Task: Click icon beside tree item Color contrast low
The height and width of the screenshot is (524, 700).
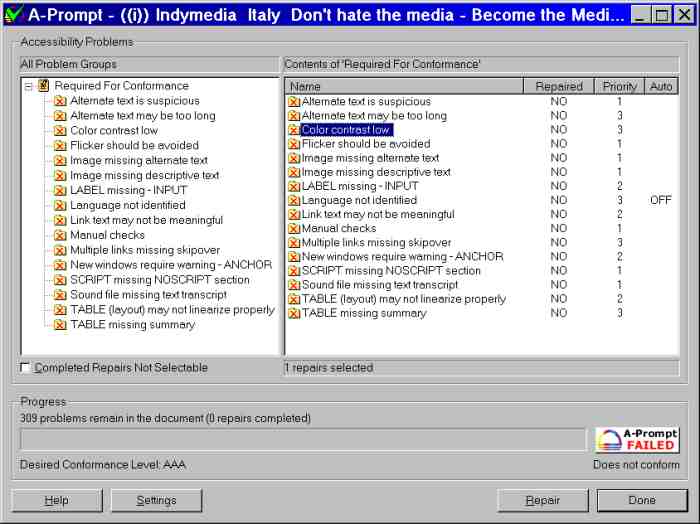Action: 60,131
